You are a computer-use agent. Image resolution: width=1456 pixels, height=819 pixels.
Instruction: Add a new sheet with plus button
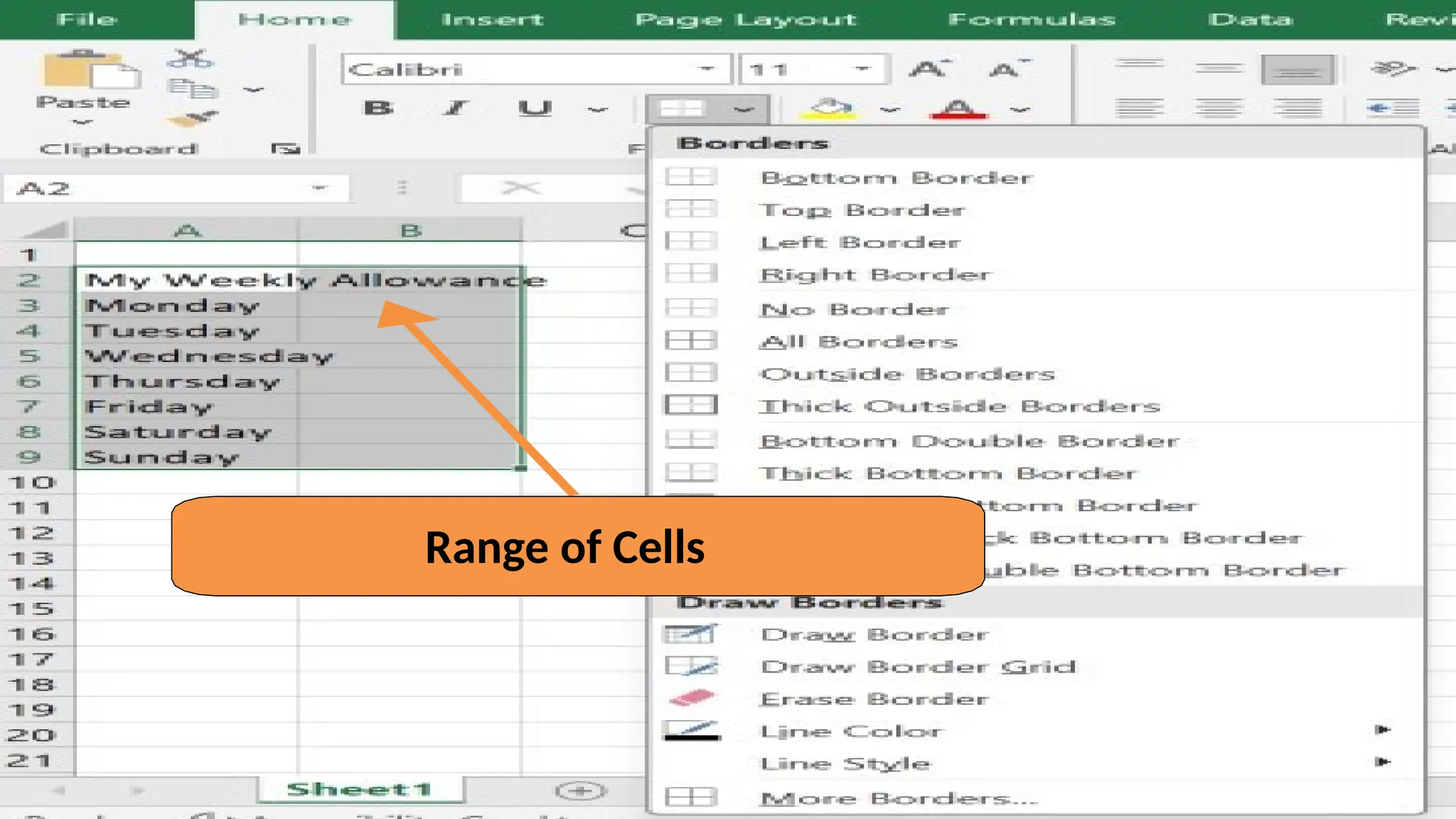tap(581, 791)
